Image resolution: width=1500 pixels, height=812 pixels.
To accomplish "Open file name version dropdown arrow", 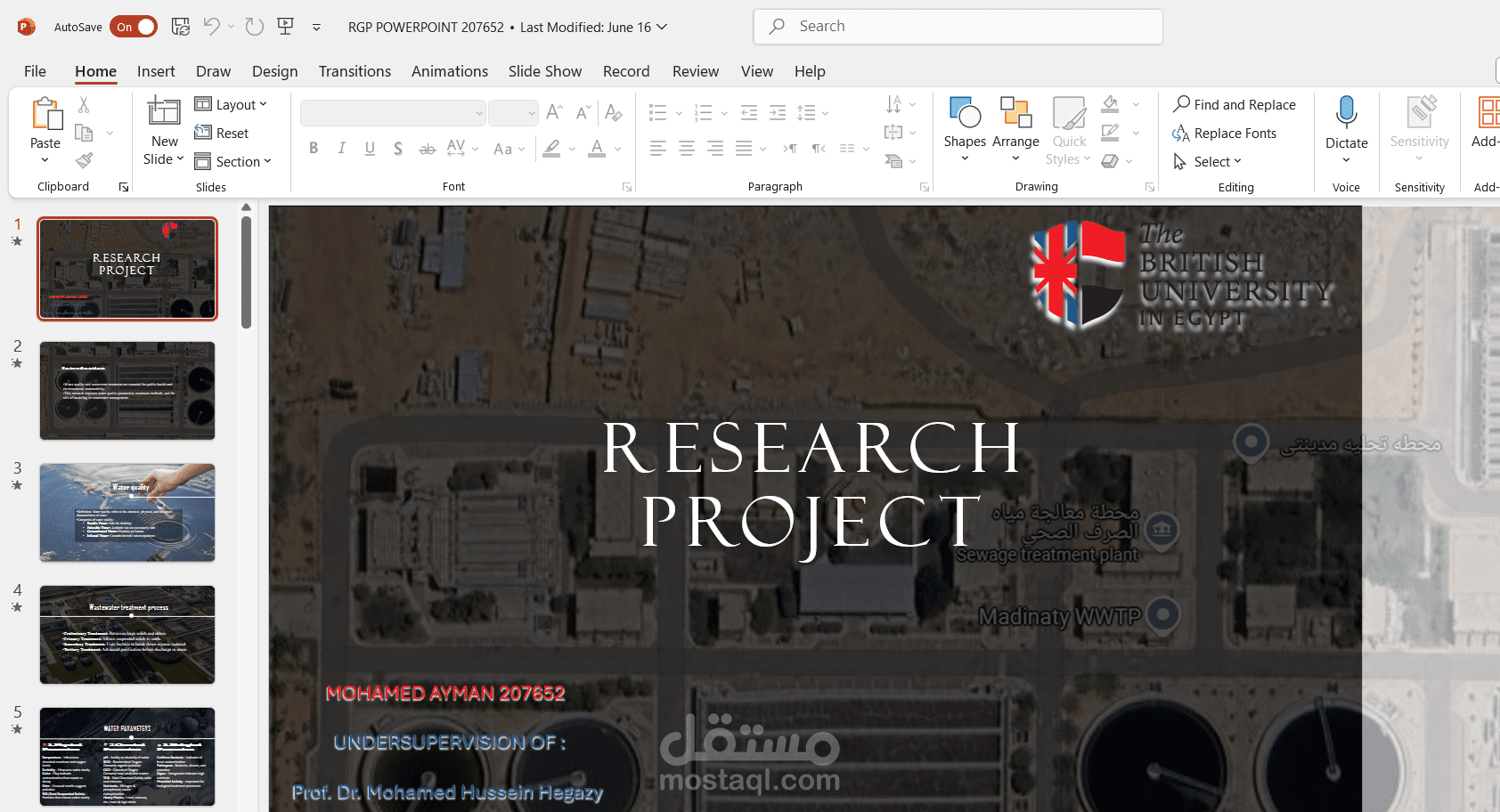I will click(x=662, y=27).
